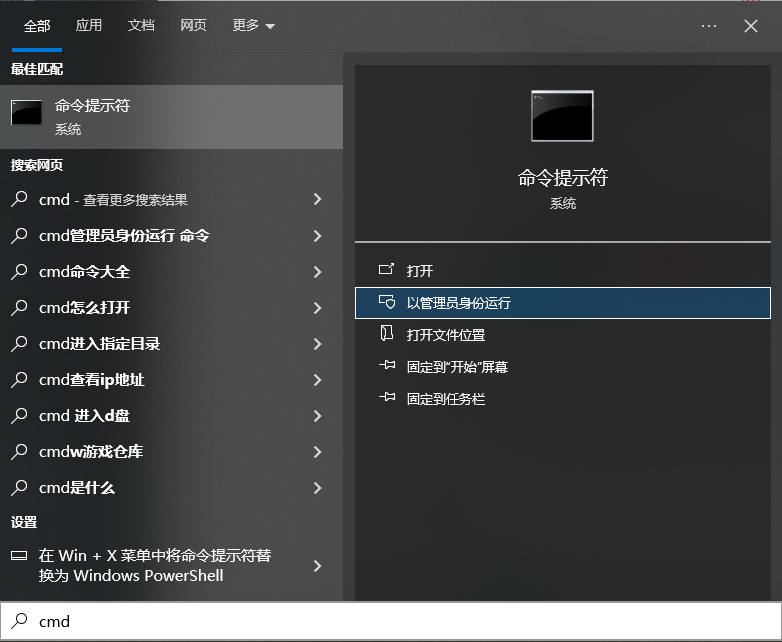
Task: Switch to the 文档 tab
Action: point(141,26)
